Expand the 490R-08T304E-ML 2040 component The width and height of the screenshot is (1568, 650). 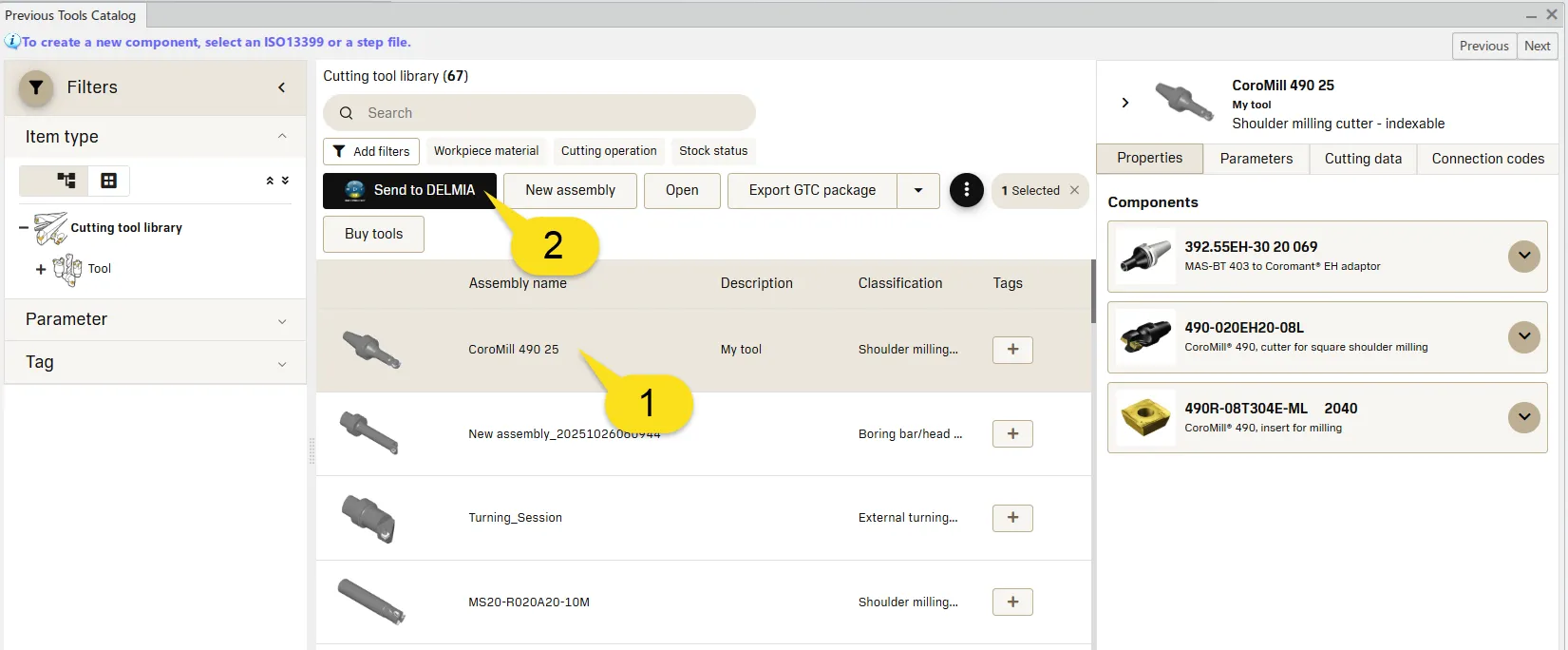pyautogui.click(x=1524, y=417)
